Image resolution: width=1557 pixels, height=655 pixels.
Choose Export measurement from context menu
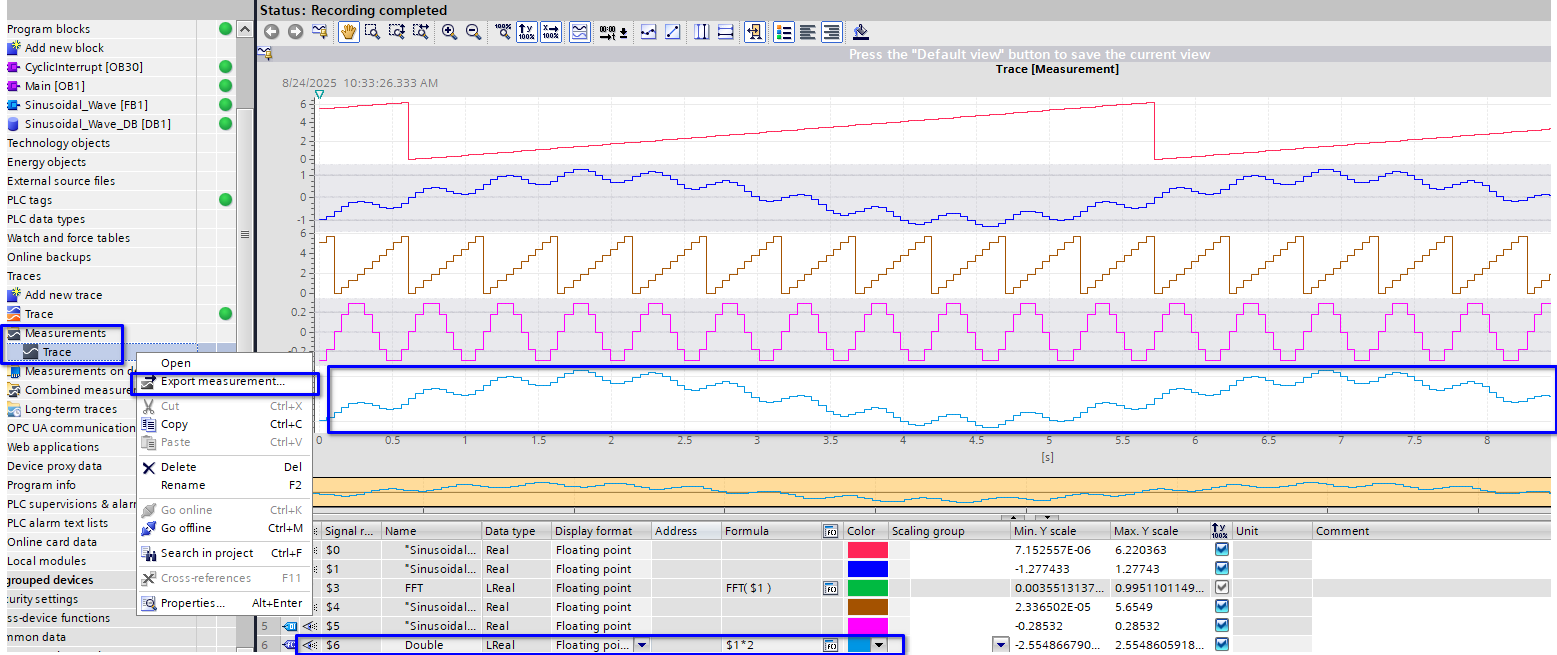click(222, 382)
